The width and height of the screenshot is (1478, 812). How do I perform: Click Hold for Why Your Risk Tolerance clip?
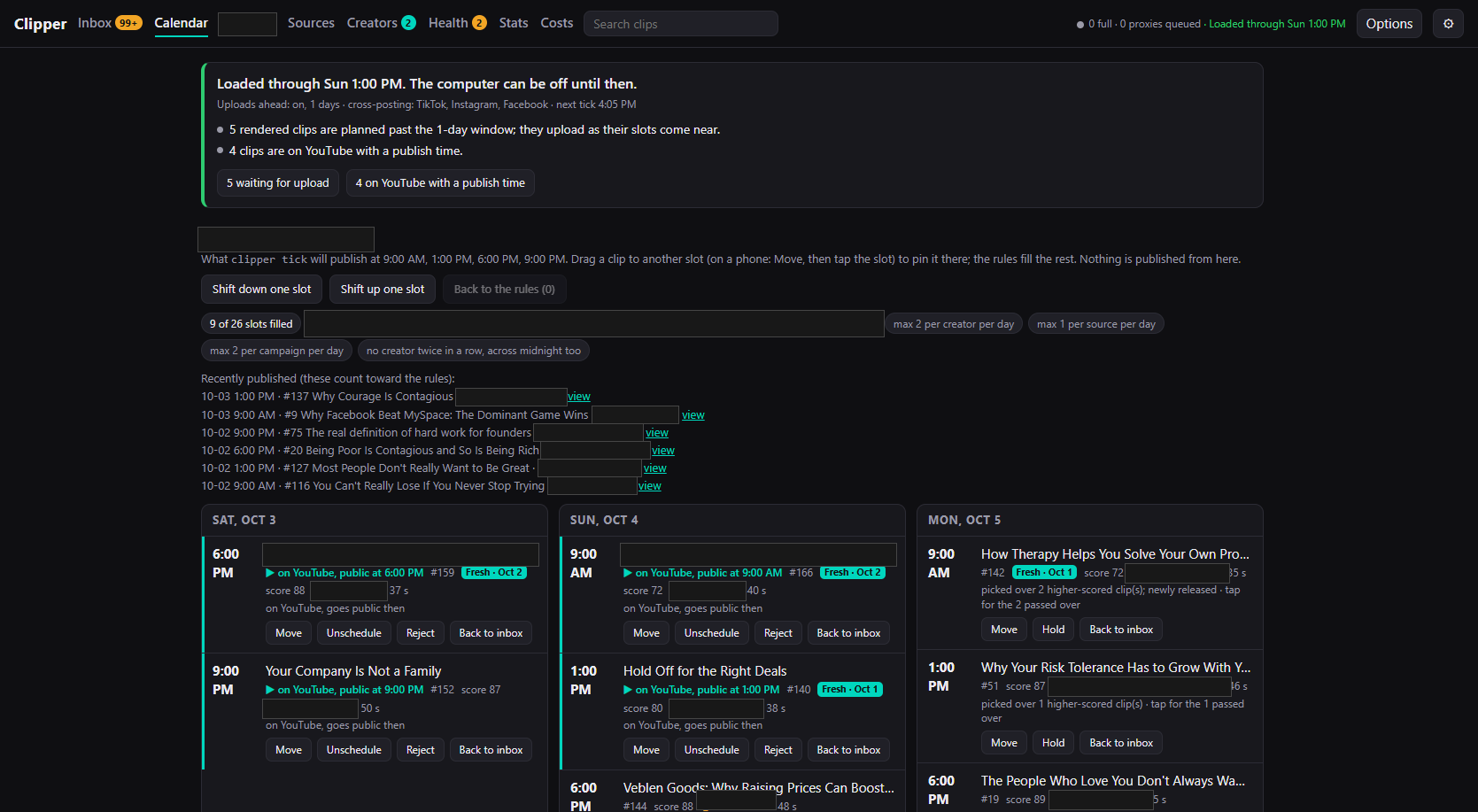click(x=1054, y=743)
